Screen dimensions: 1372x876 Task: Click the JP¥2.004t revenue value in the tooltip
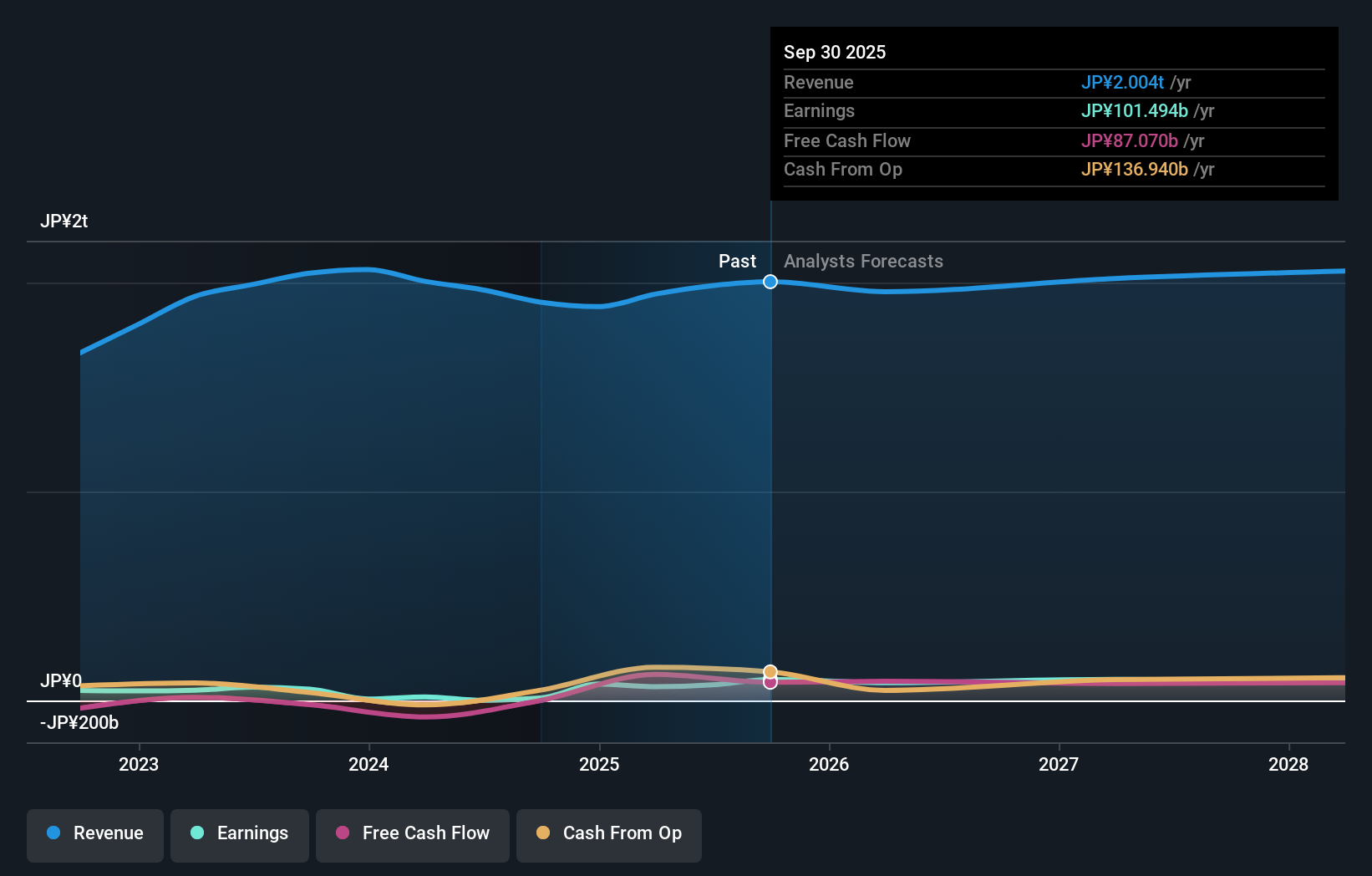pyautogui.click(x=1123, y=83)
